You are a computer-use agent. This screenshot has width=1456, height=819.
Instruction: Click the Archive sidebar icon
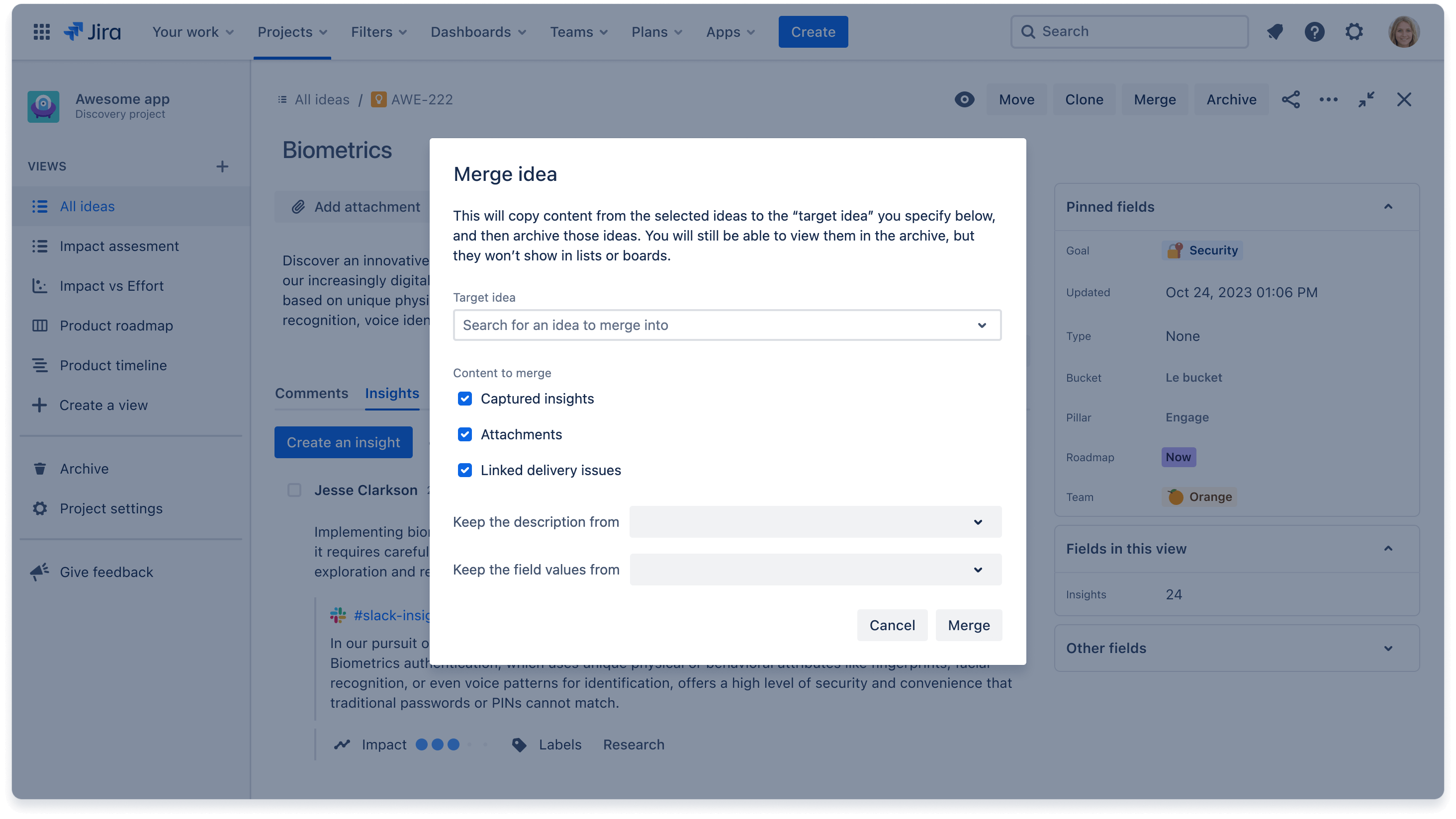pyautogui.click(x=40, y=468)
